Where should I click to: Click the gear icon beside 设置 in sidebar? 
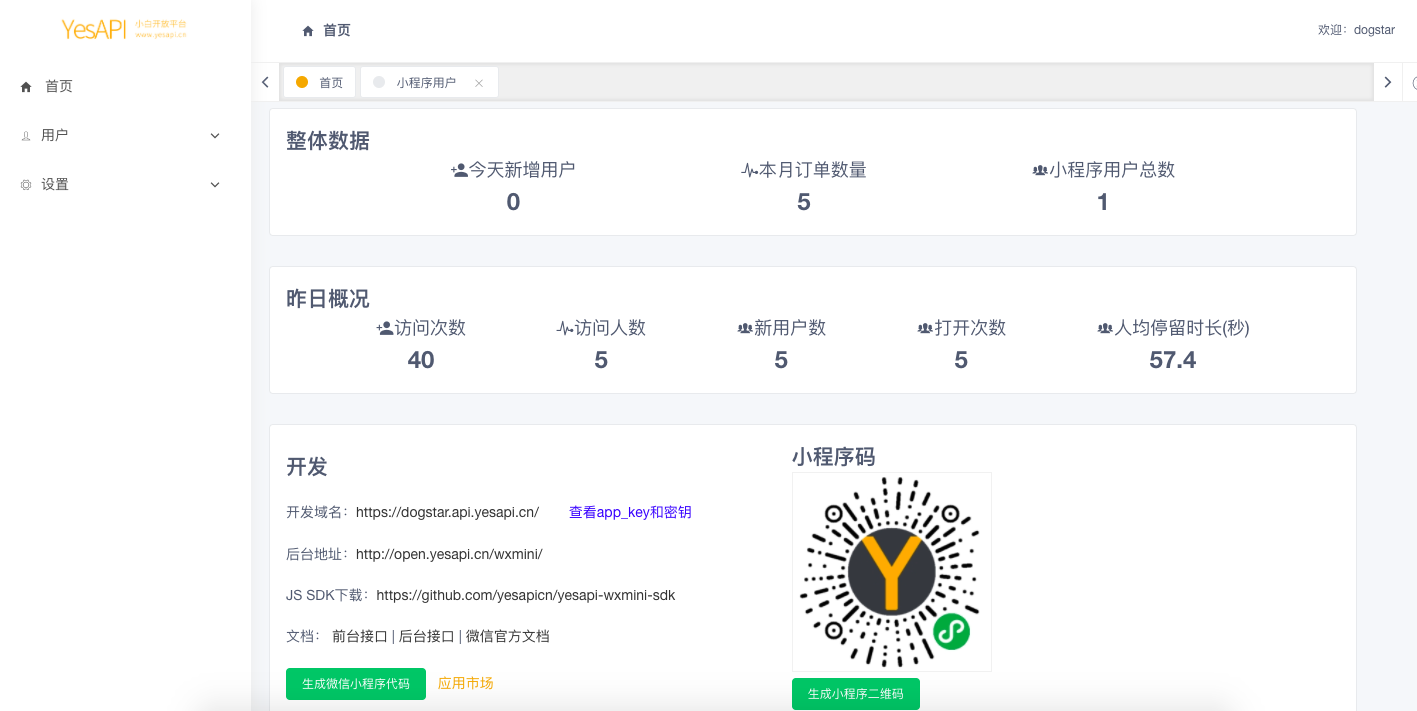(25, 184)
